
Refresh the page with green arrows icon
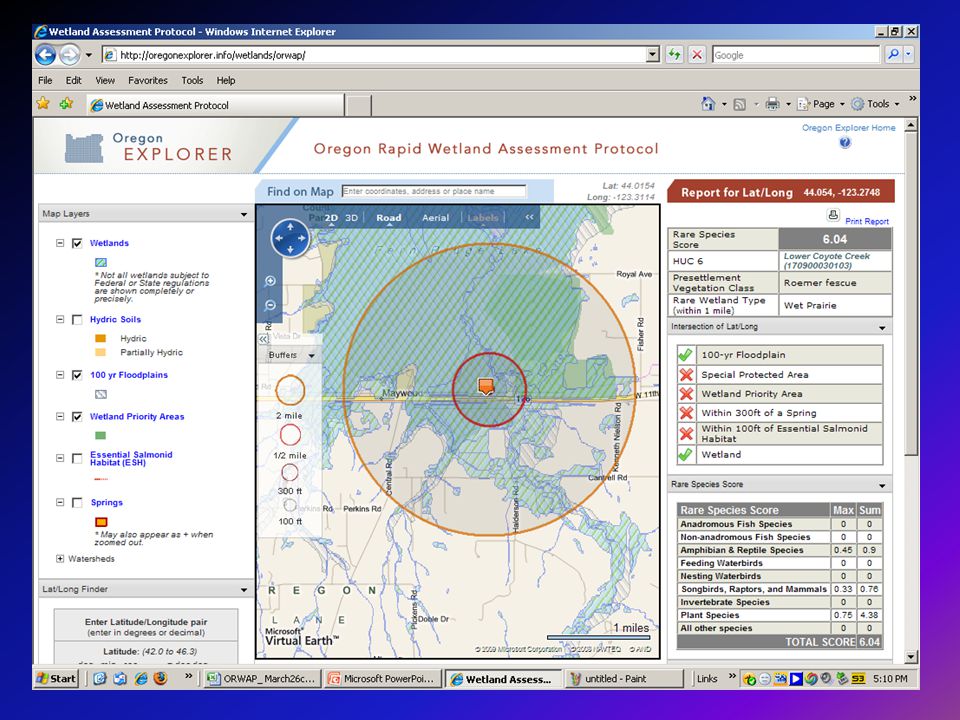click(675, 55)
